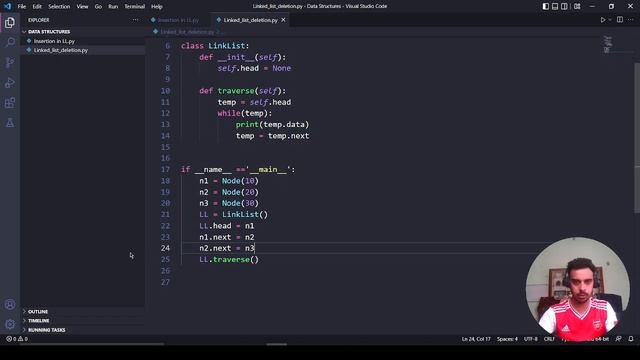
Task: Open the View menu
Action: (82, 6)
